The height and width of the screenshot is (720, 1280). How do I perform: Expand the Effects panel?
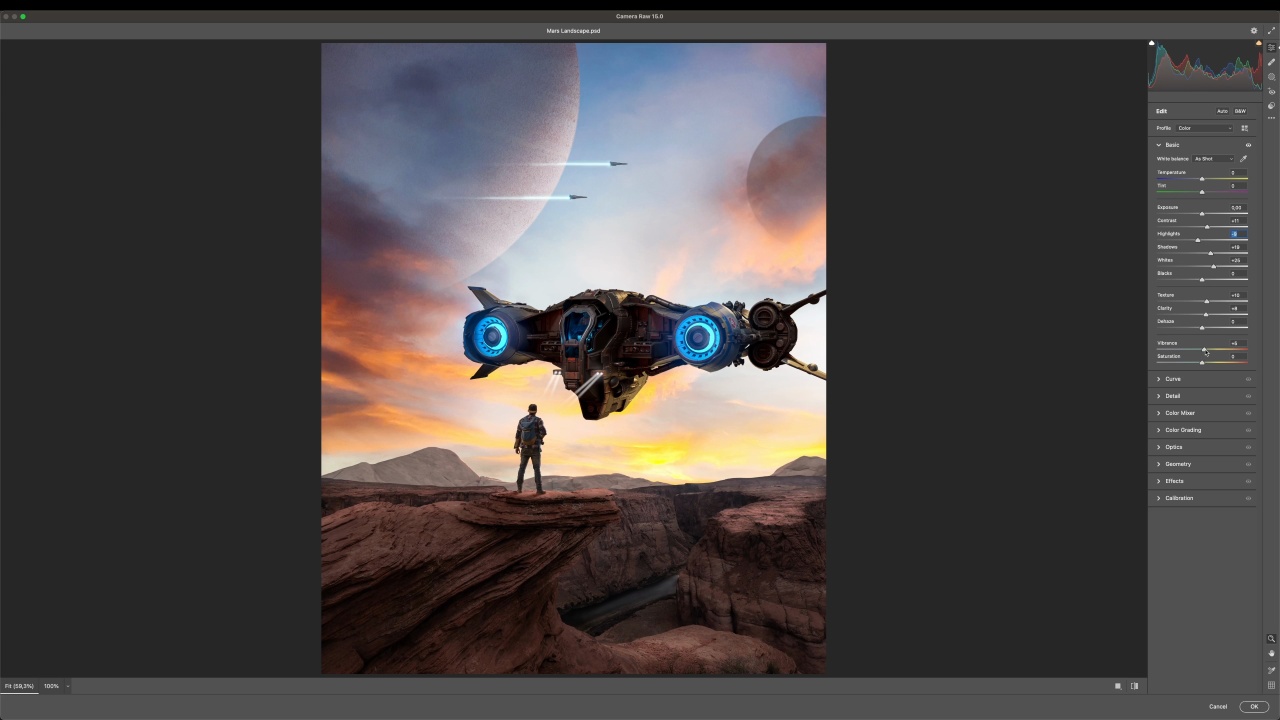[1174, 481]
